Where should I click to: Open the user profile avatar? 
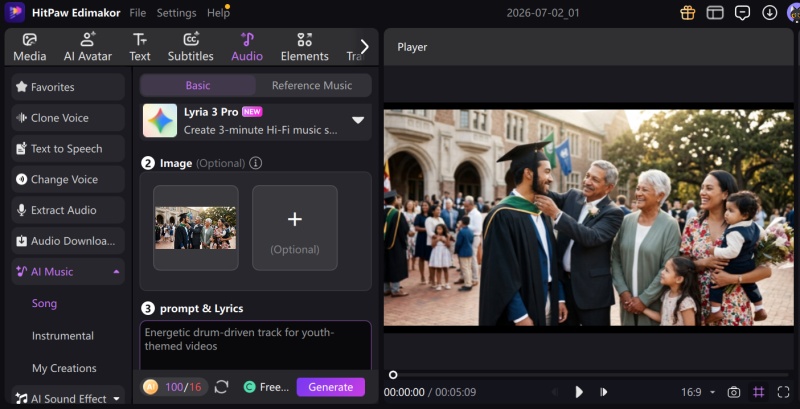point(793,13)
